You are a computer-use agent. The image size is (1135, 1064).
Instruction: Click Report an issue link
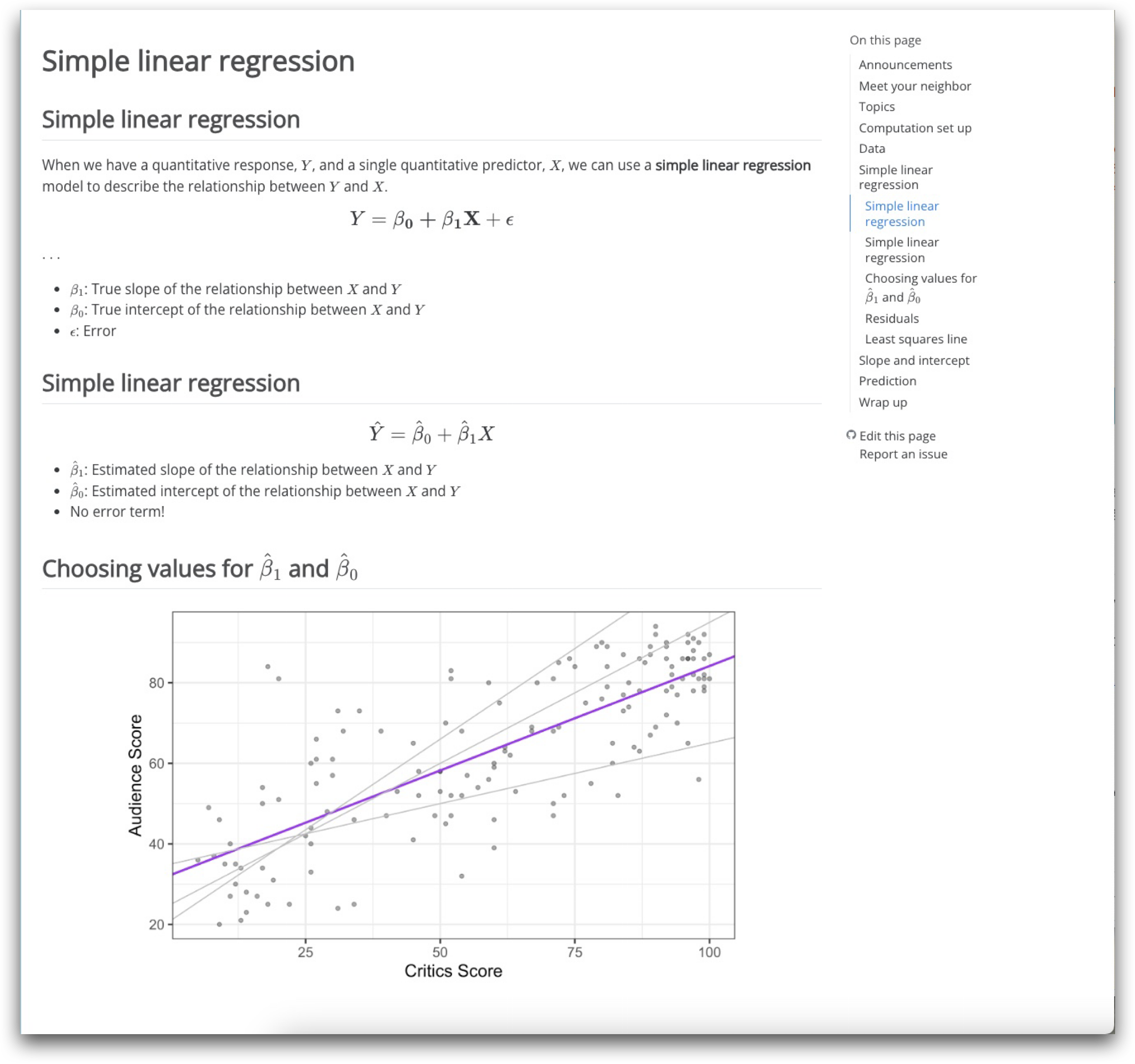pos(903,454)
